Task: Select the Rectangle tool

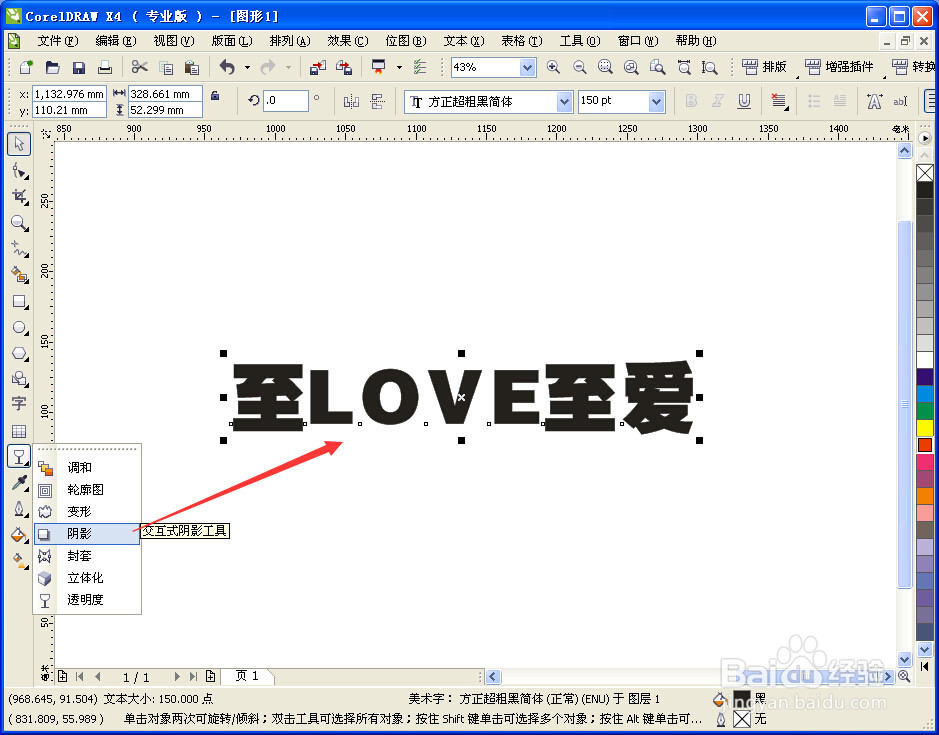Action: tap(19, 301)
